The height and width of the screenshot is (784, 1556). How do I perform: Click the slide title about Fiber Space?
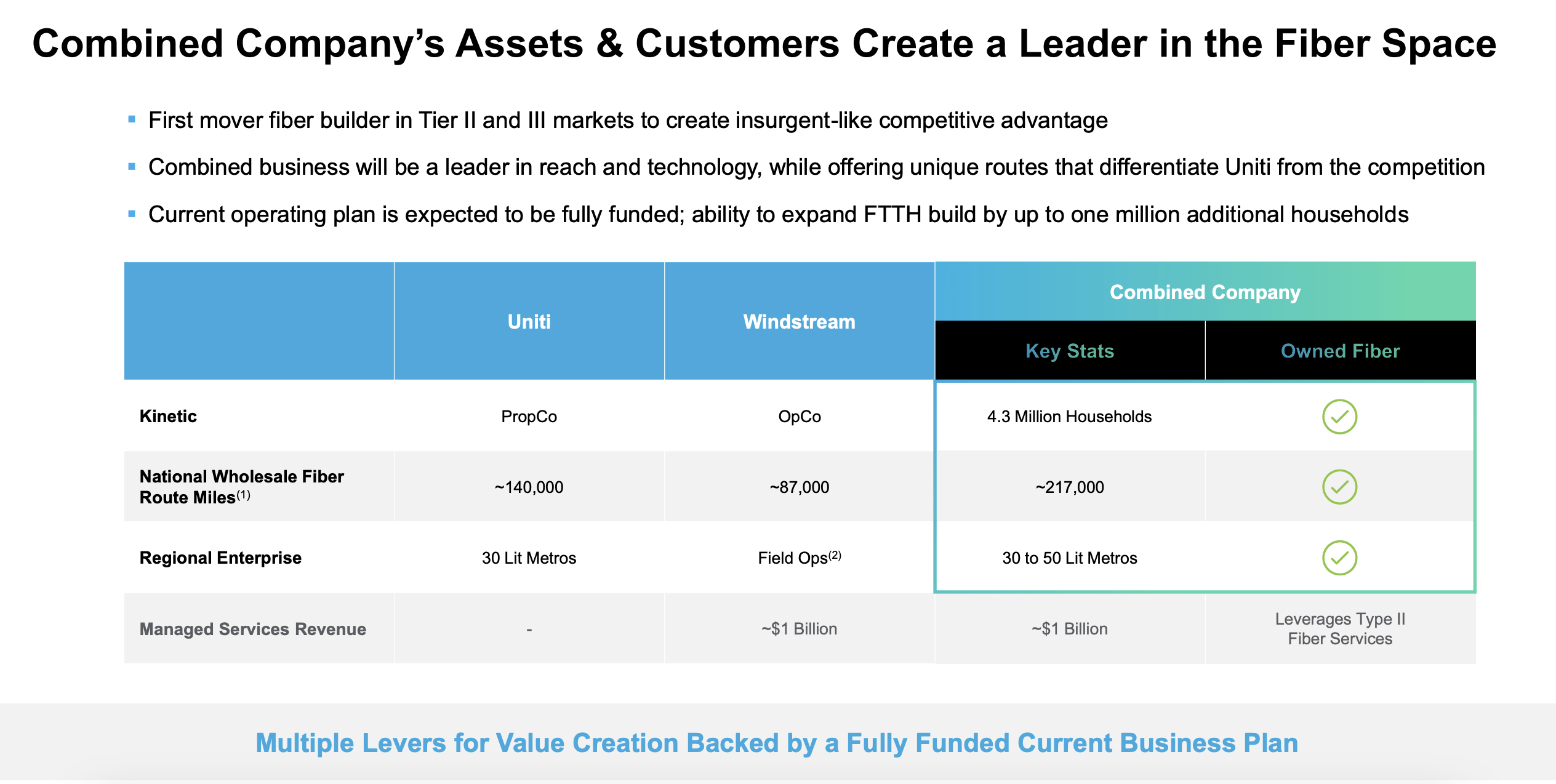click(x=764, y=44)
